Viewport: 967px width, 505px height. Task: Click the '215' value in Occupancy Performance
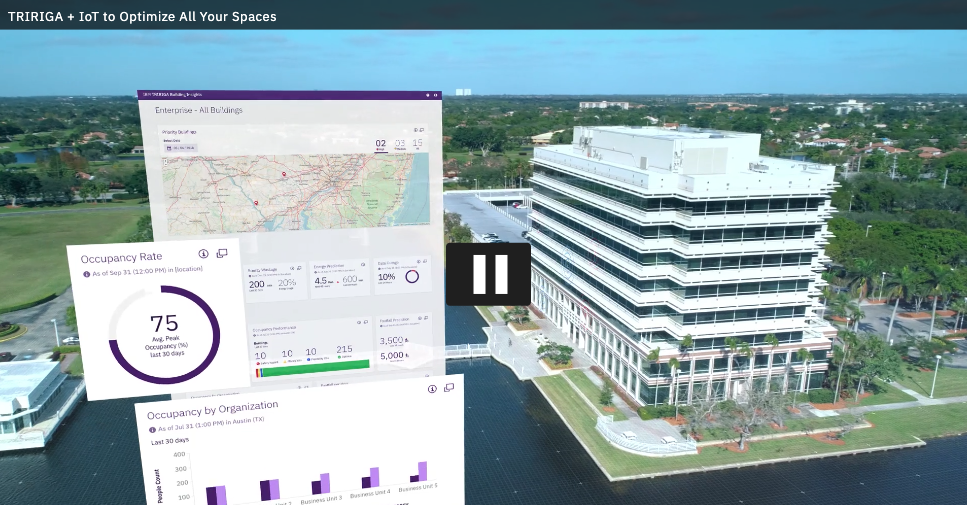[x=344, y=350]
